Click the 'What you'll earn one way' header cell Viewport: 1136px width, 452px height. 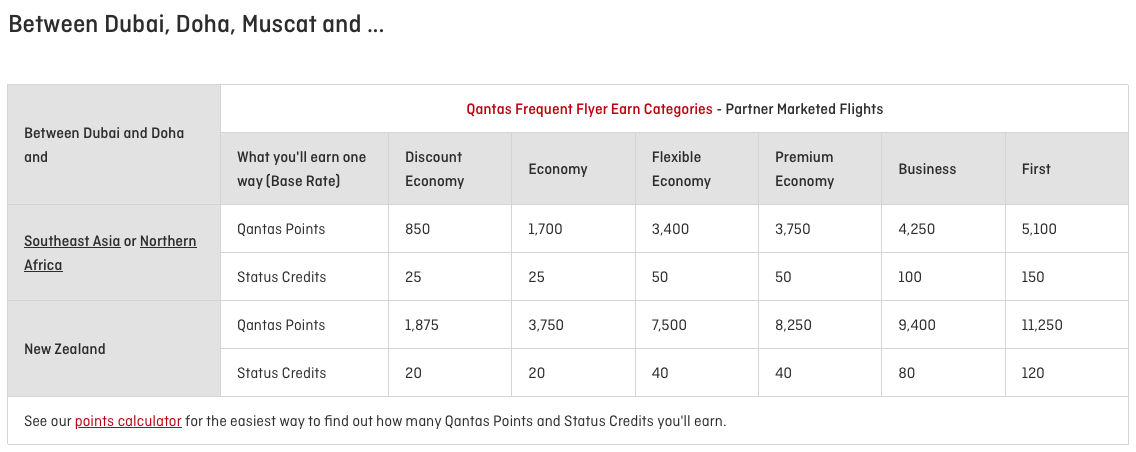[301, 169]
